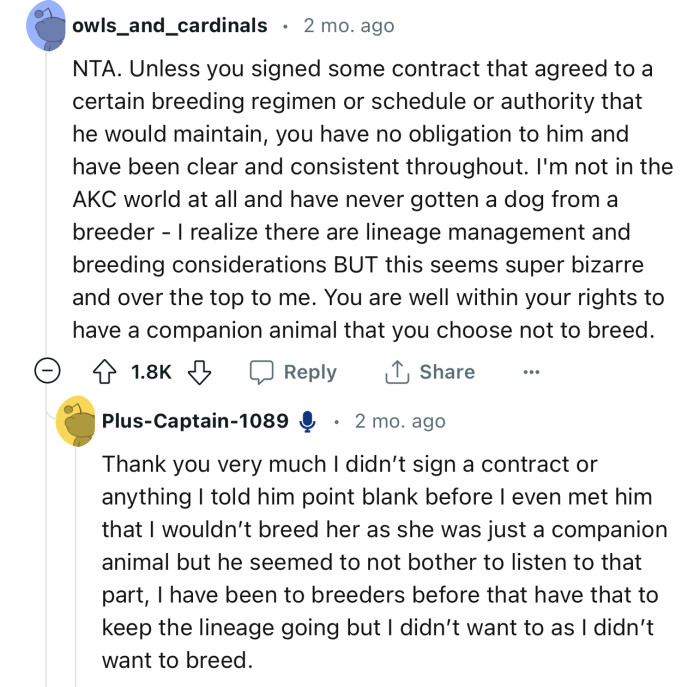Click the reply's "2 mo. ago" timestamp

point(400,422)
